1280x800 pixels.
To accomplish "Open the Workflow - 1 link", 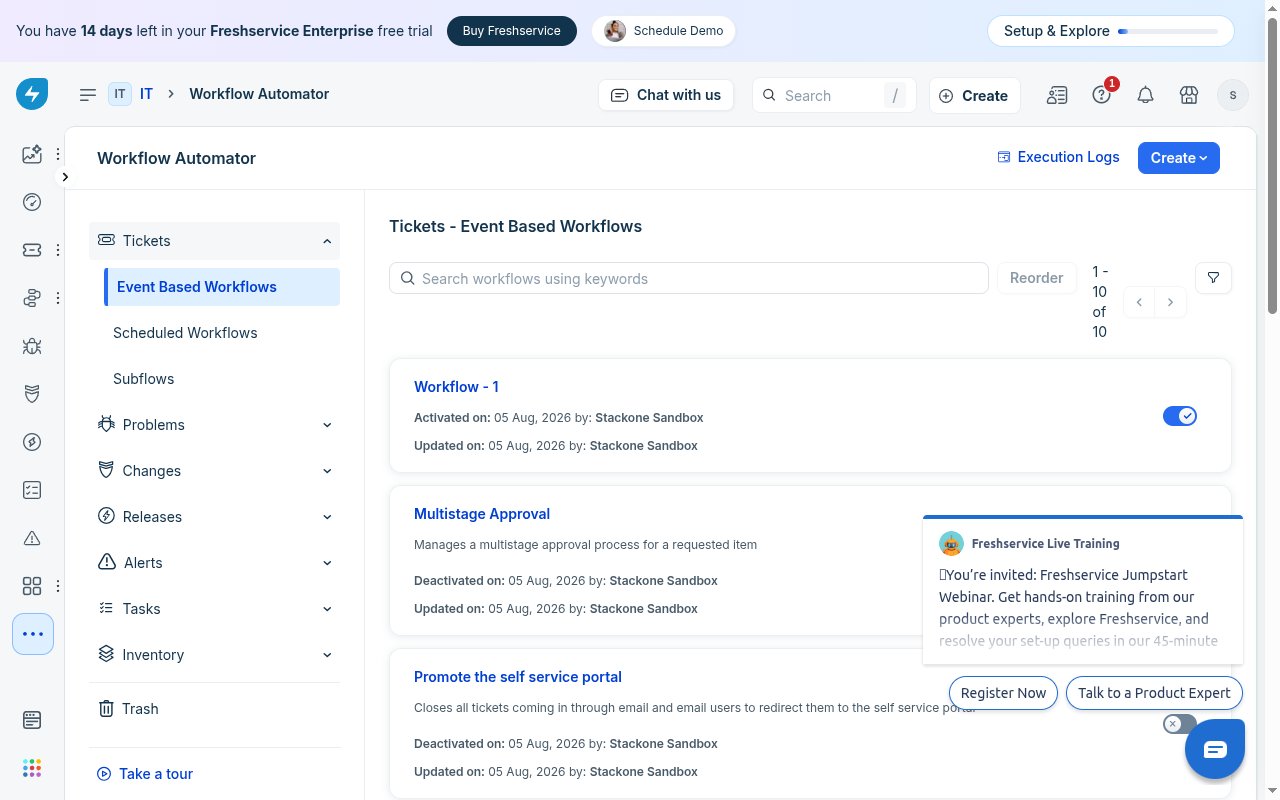I will click(456, 387).
